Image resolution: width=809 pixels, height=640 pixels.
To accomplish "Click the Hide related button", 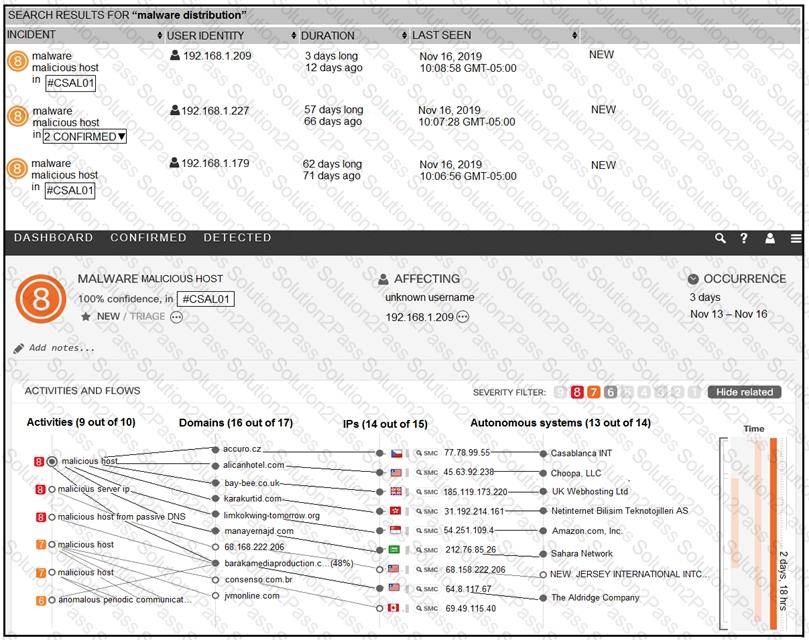I will pyautogui.click(x=744, y=392).
